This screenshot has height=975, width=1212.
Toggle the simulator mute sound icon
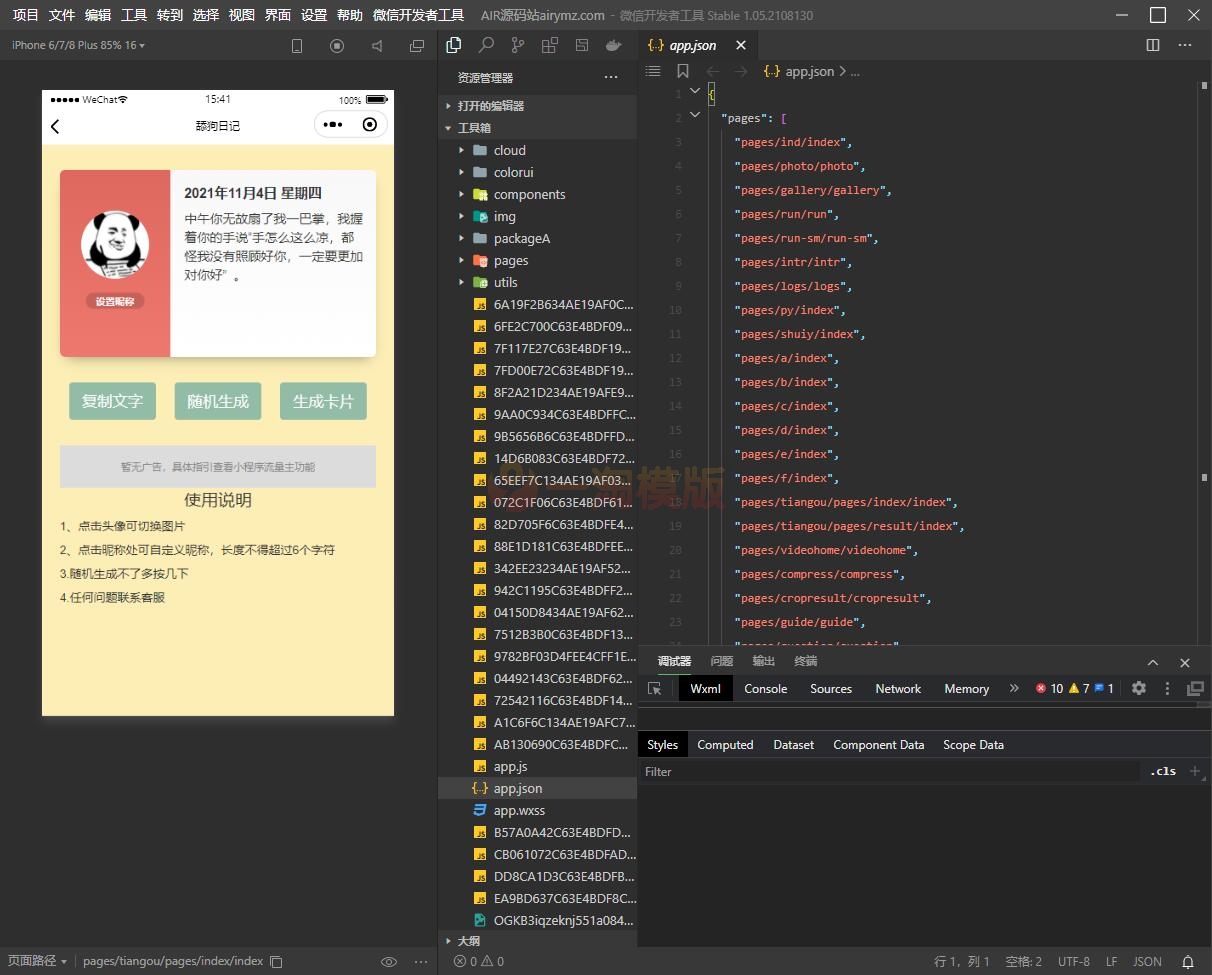[x=377, y=46]
